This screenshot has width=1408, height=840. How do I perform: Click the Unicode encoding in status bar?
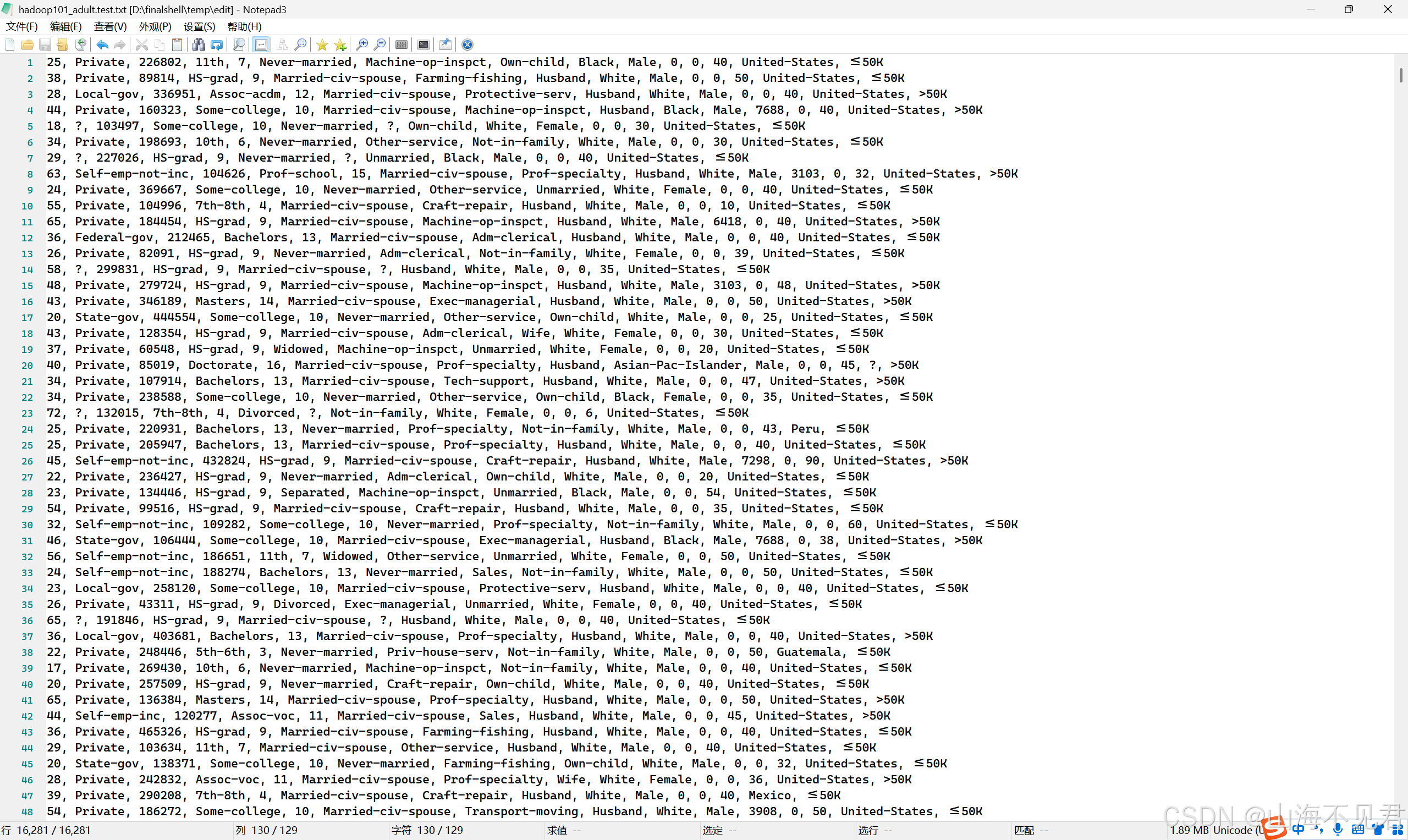coord(1233,830)
